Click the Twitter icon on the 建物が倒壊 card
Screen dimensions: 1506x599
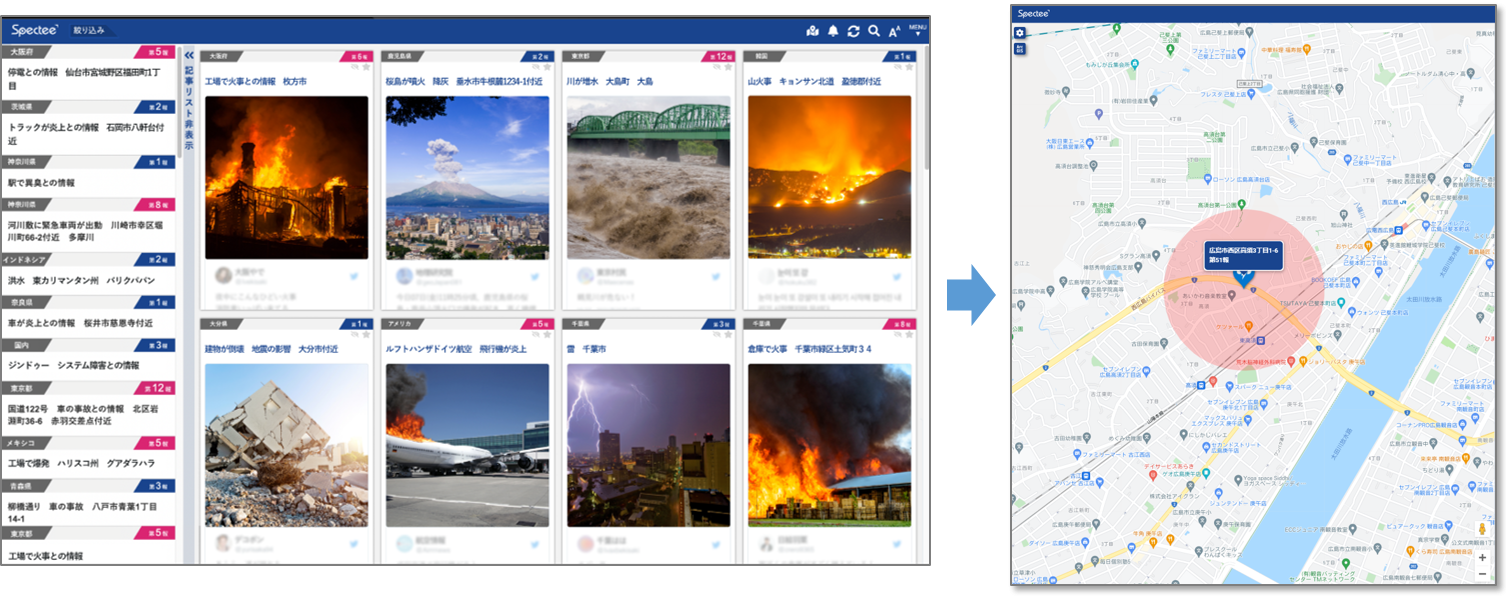(354, 544)
